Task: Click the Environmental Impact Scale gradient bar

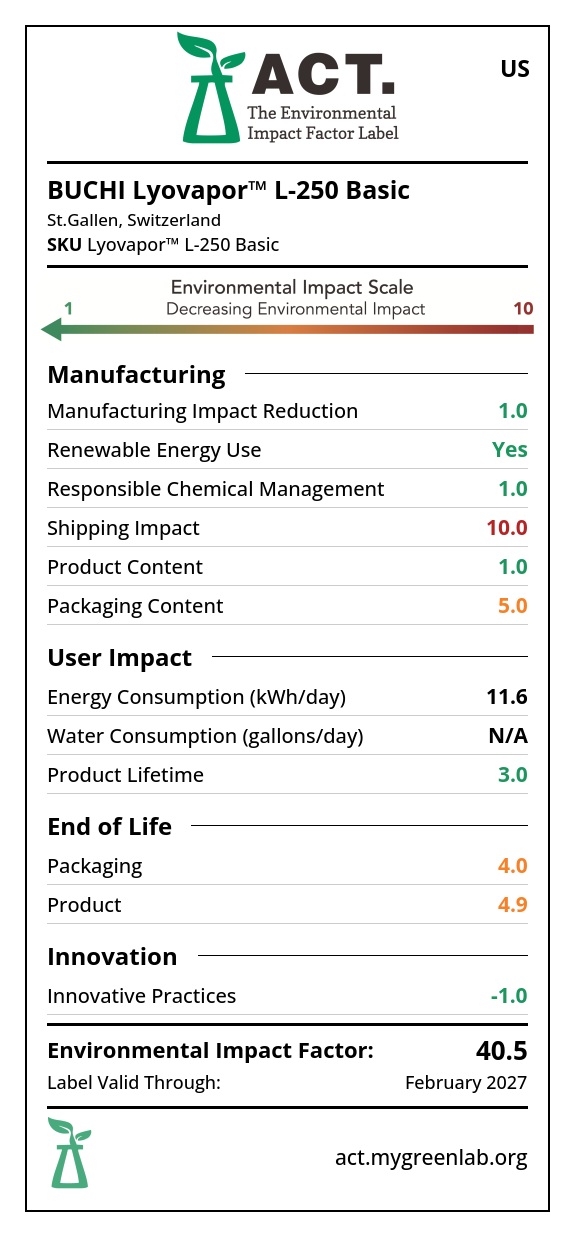Action: point(287,329)
